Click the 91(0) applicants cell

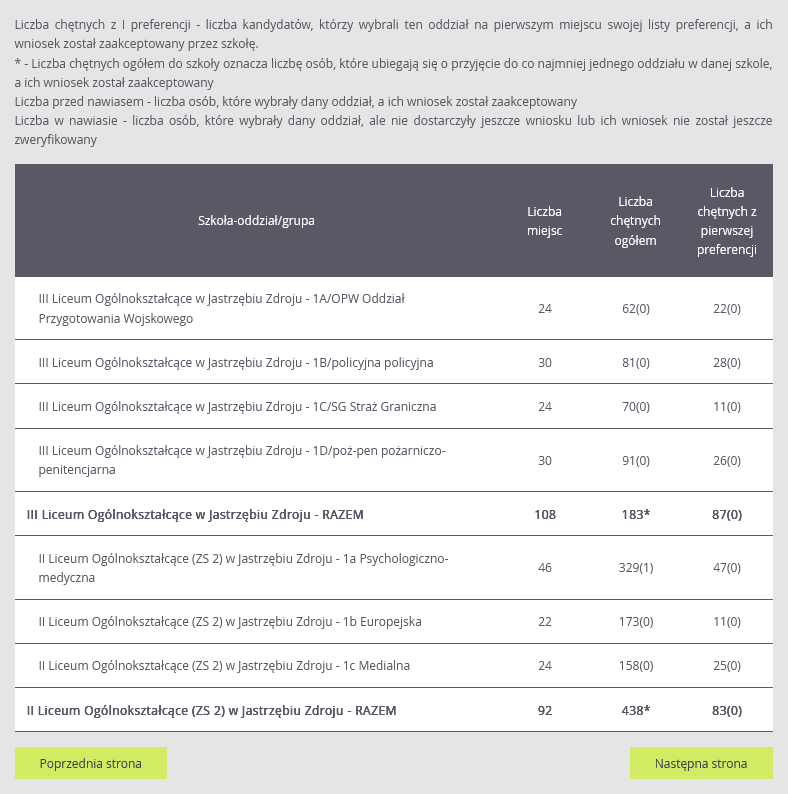pos(636,460)
